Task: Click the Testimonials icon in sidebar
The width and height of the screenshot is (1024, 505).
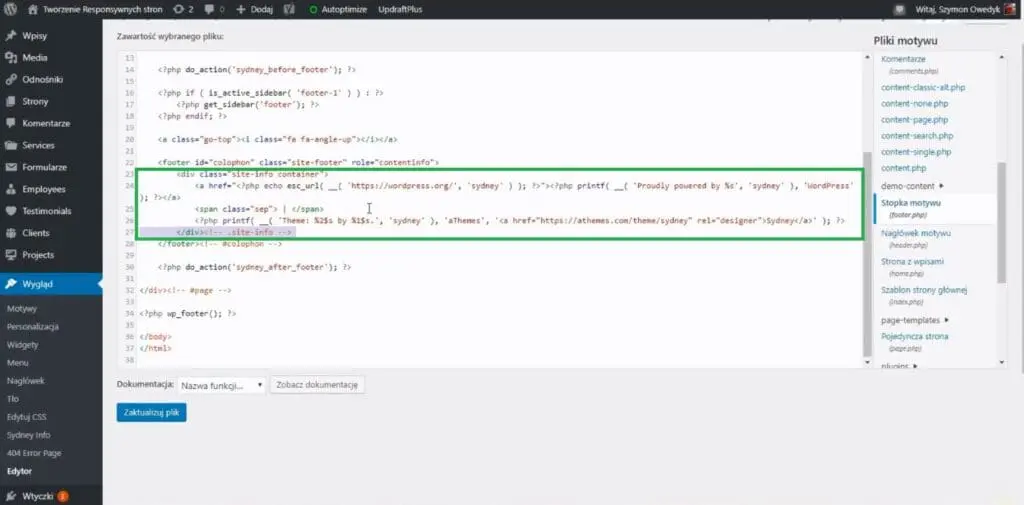Action: (10, 211)
